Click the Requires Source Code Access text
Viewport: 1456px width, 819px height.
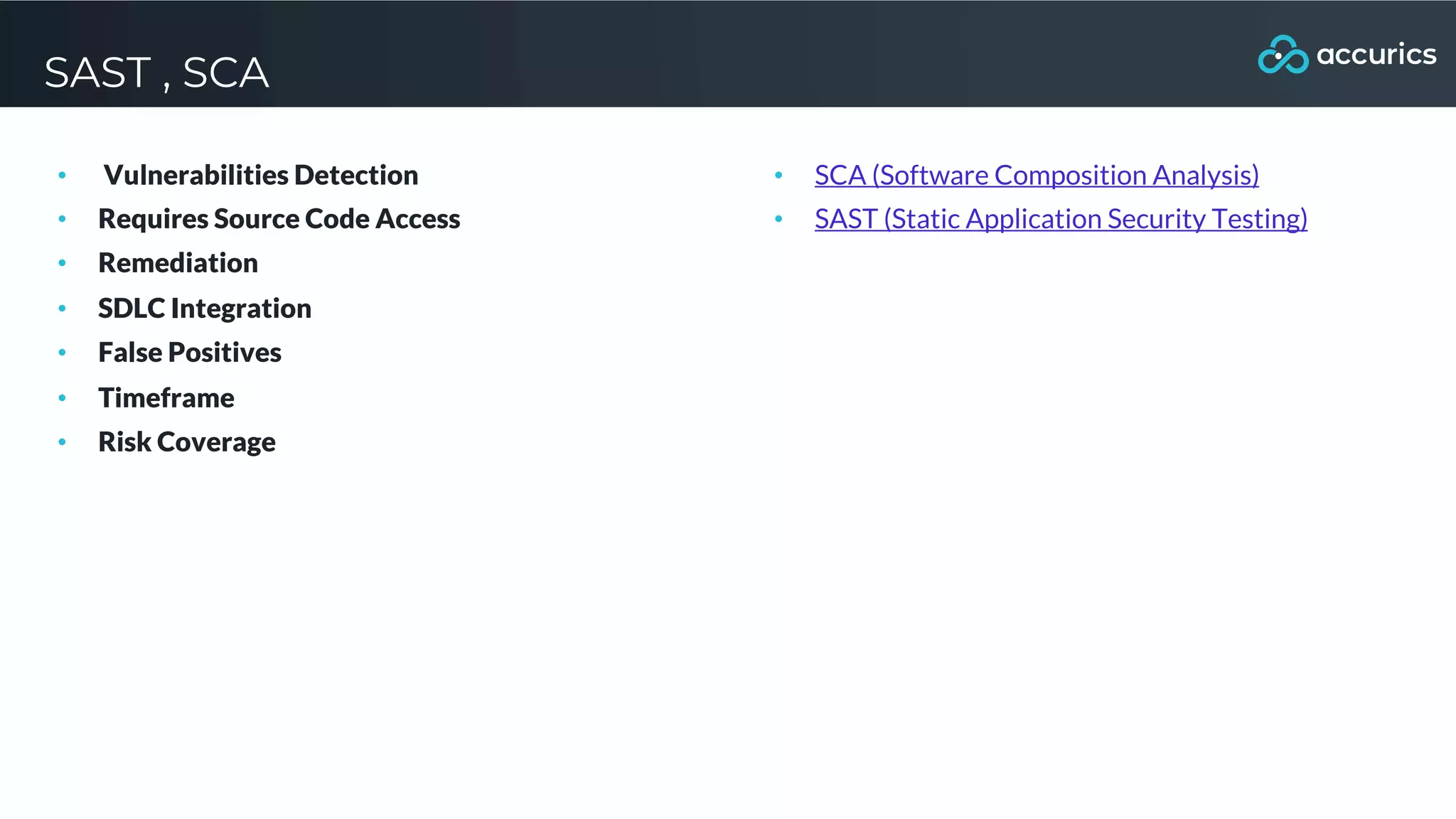[279, 219]
